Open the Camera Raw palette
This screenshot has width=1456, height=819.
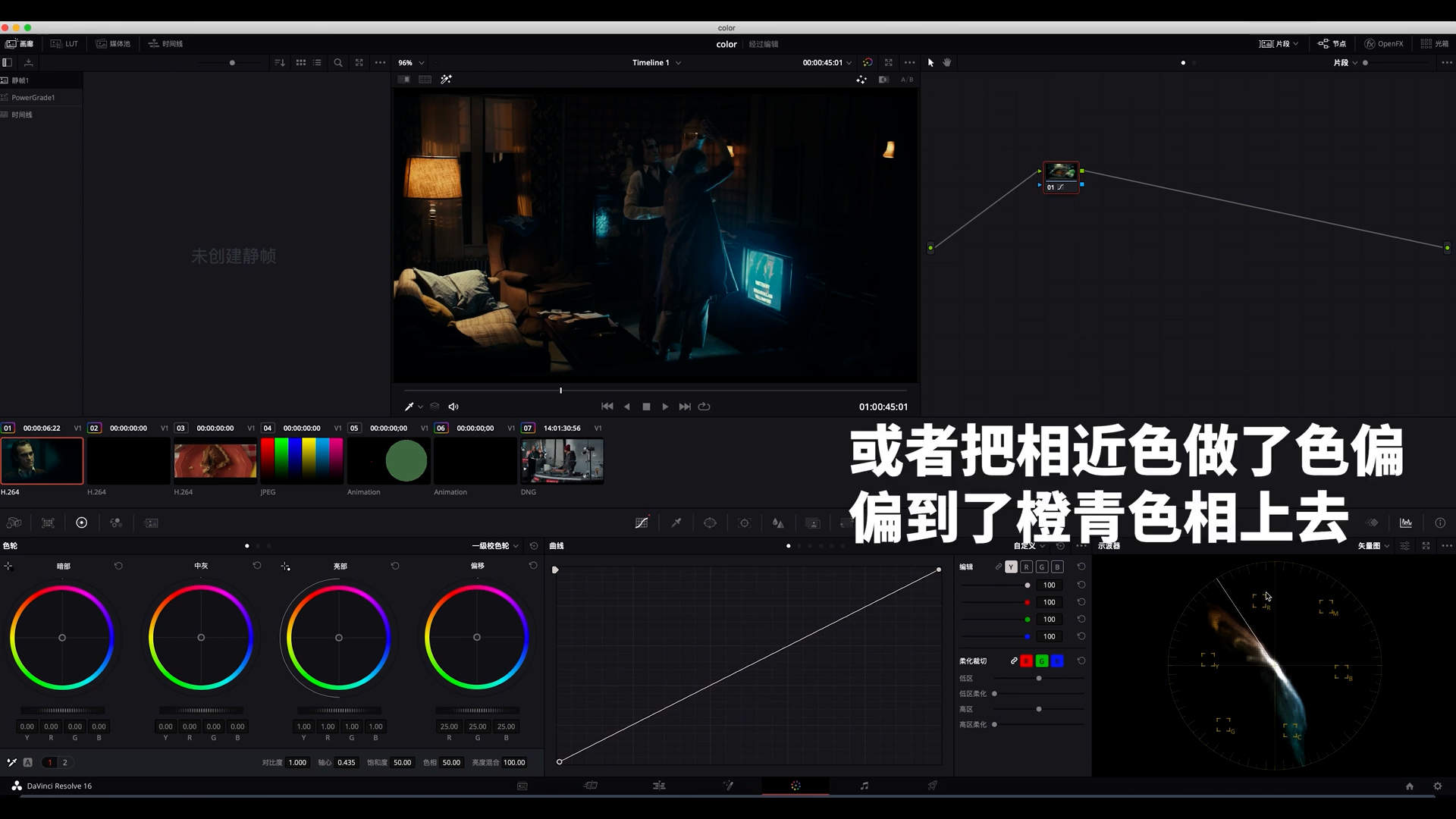pyautogui.click(x=14, y=522)
